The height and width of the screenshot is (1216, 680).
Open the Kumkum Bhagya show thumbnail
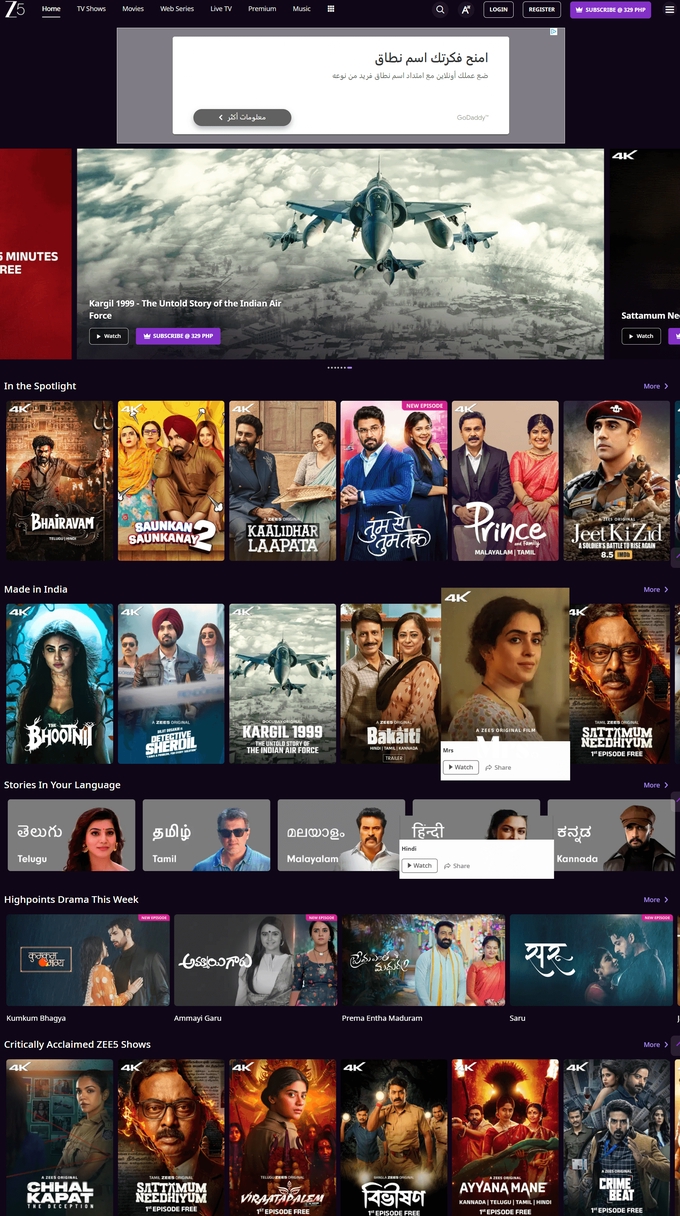[x=88, y=960]
